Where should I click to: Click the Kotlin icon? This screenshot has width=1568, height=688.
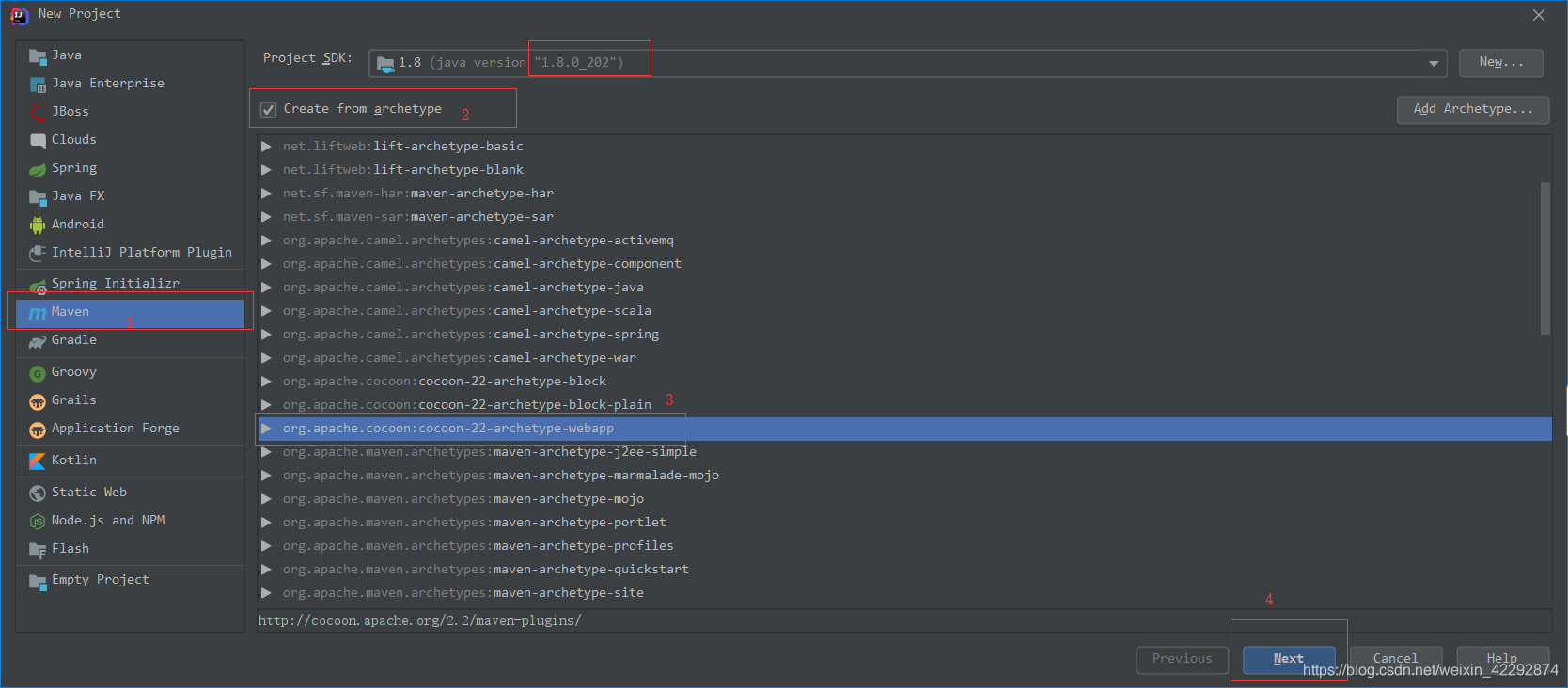pos(38,461)
